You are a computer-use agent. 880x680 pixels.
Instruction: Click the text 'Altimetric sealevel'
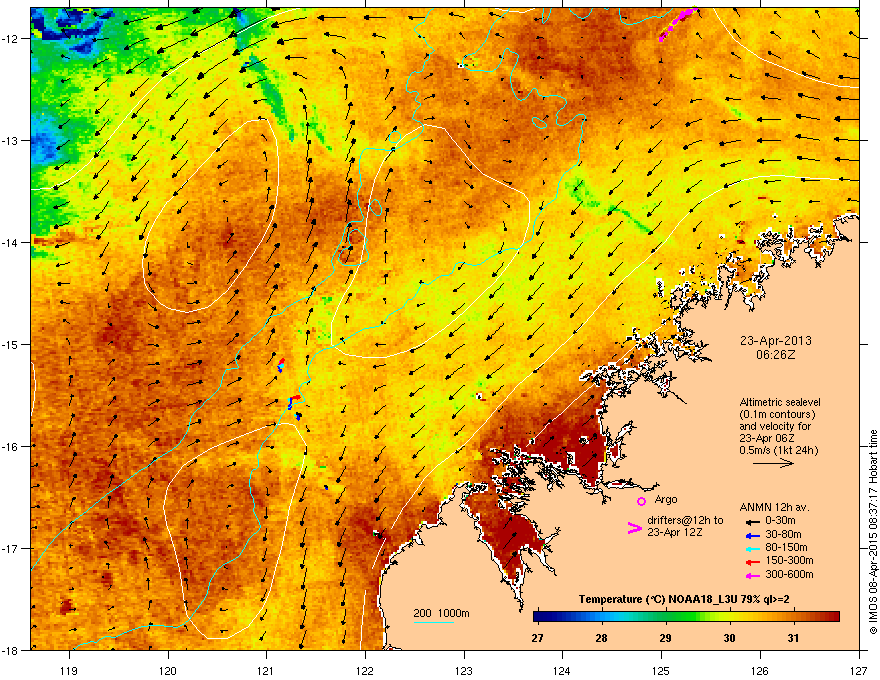(x=780, y=402)
